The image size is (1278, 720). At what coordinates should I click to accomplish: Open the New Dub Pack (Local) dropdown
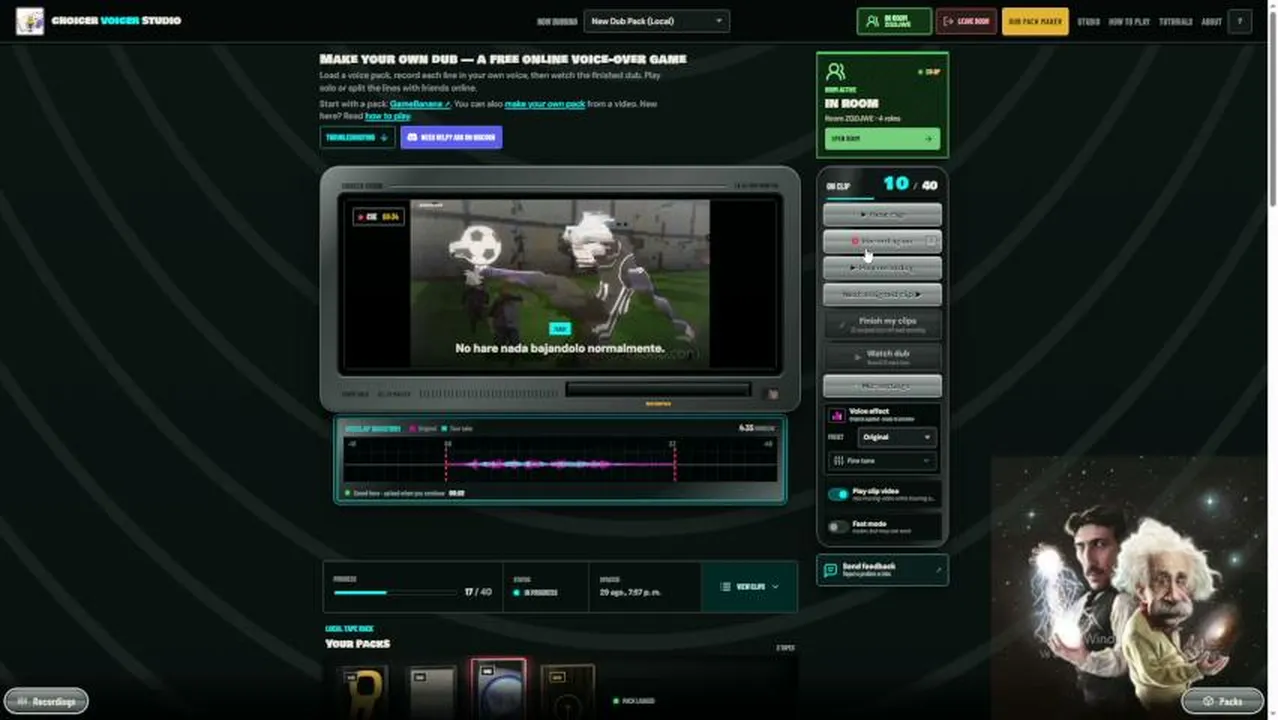[x=657, y=21]
